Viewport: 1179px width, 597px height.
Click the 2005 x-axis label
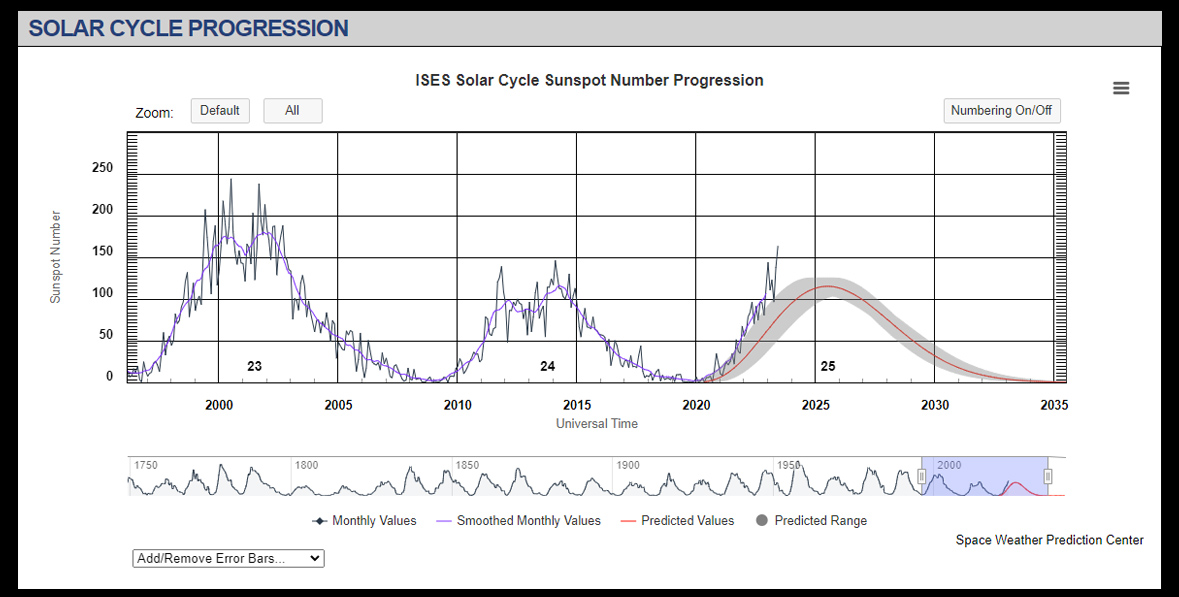coord(338,405)
